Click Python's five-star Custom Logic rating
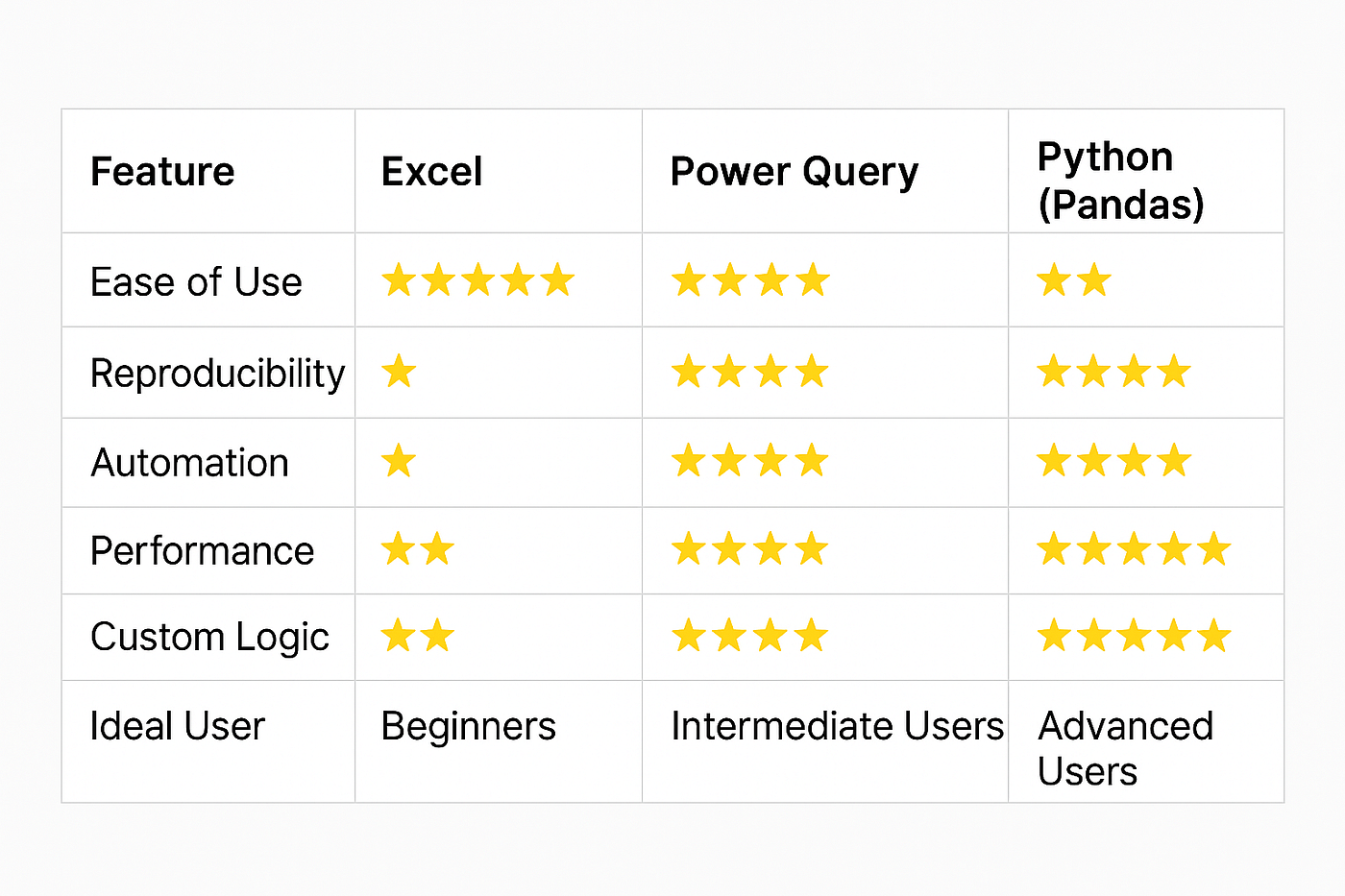This screenshot has height=896, width=1345. 1134,635
